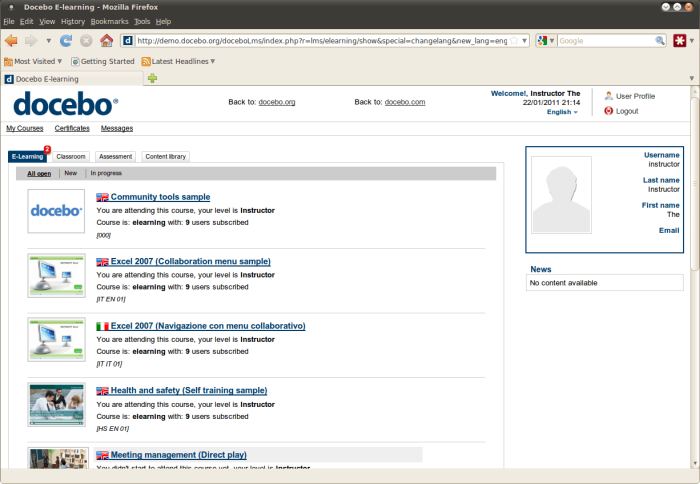700x484 pixels.
Task: Filter courses by All open
Action: tap(39, 174)
